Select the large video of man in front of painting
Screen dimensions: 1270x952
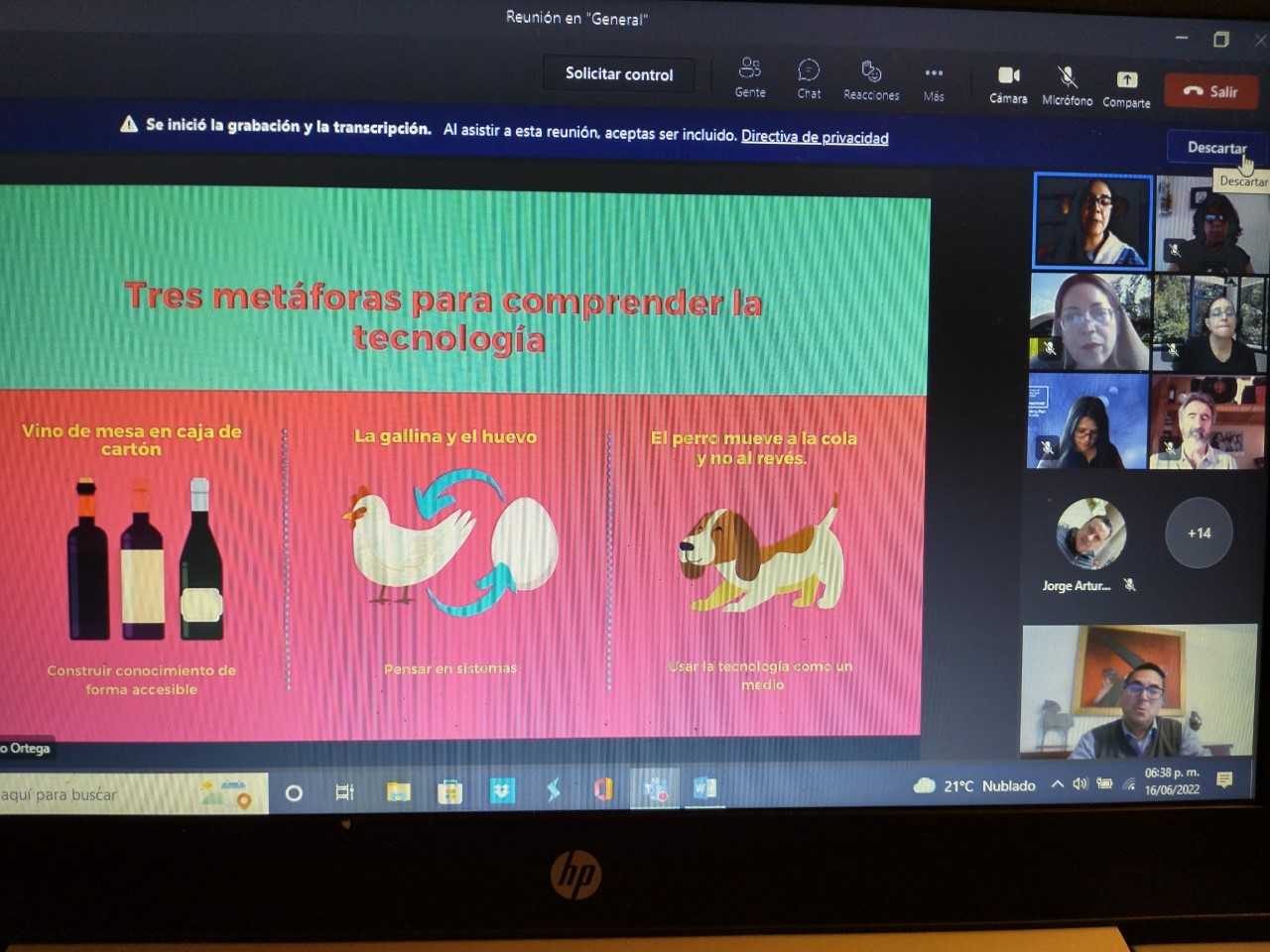point(1138,691)
